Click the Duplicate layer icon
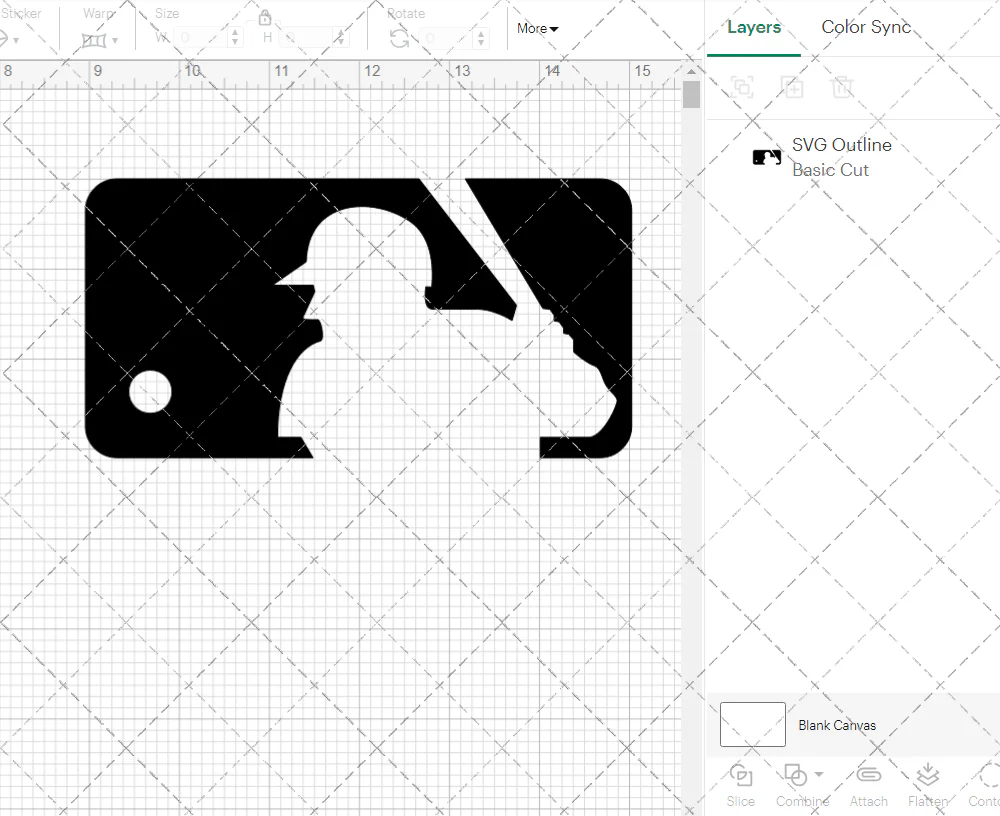1000x816 pixels. point(793,87)
